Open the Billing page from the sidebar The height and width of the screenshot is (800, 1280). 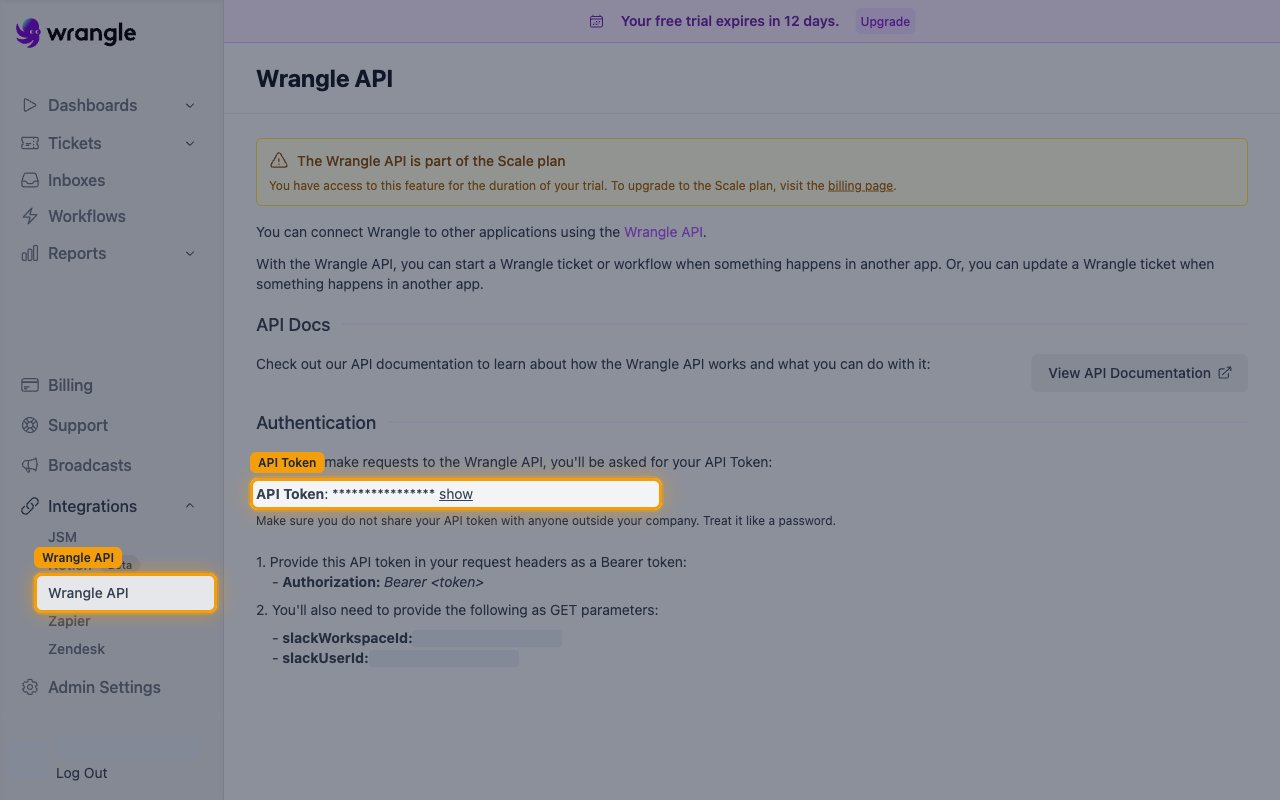(x=70, y=385)
